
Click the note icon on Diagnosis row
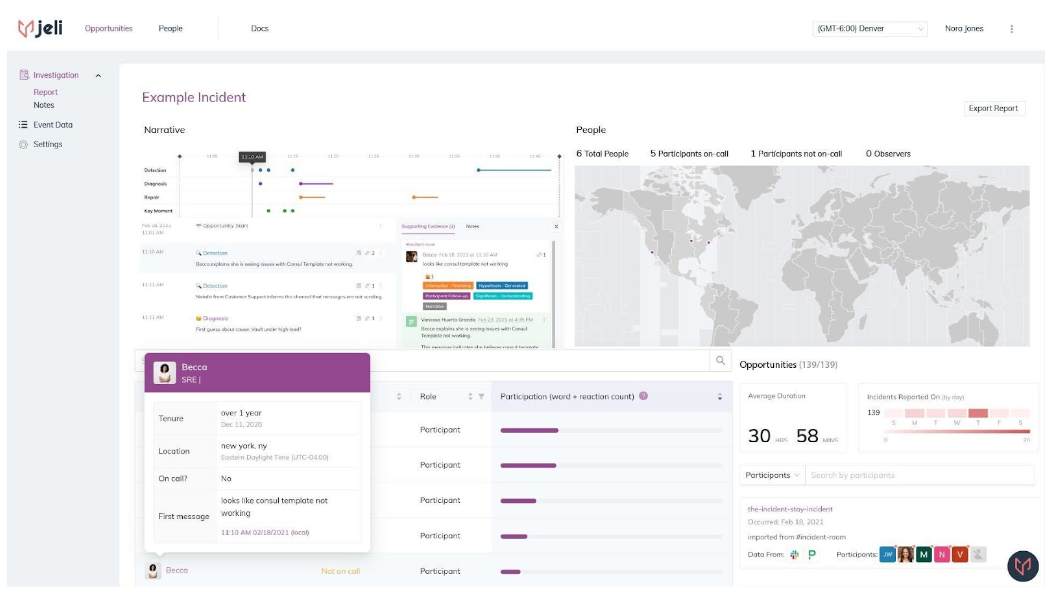pyautogui.click(x=358, y=318)
